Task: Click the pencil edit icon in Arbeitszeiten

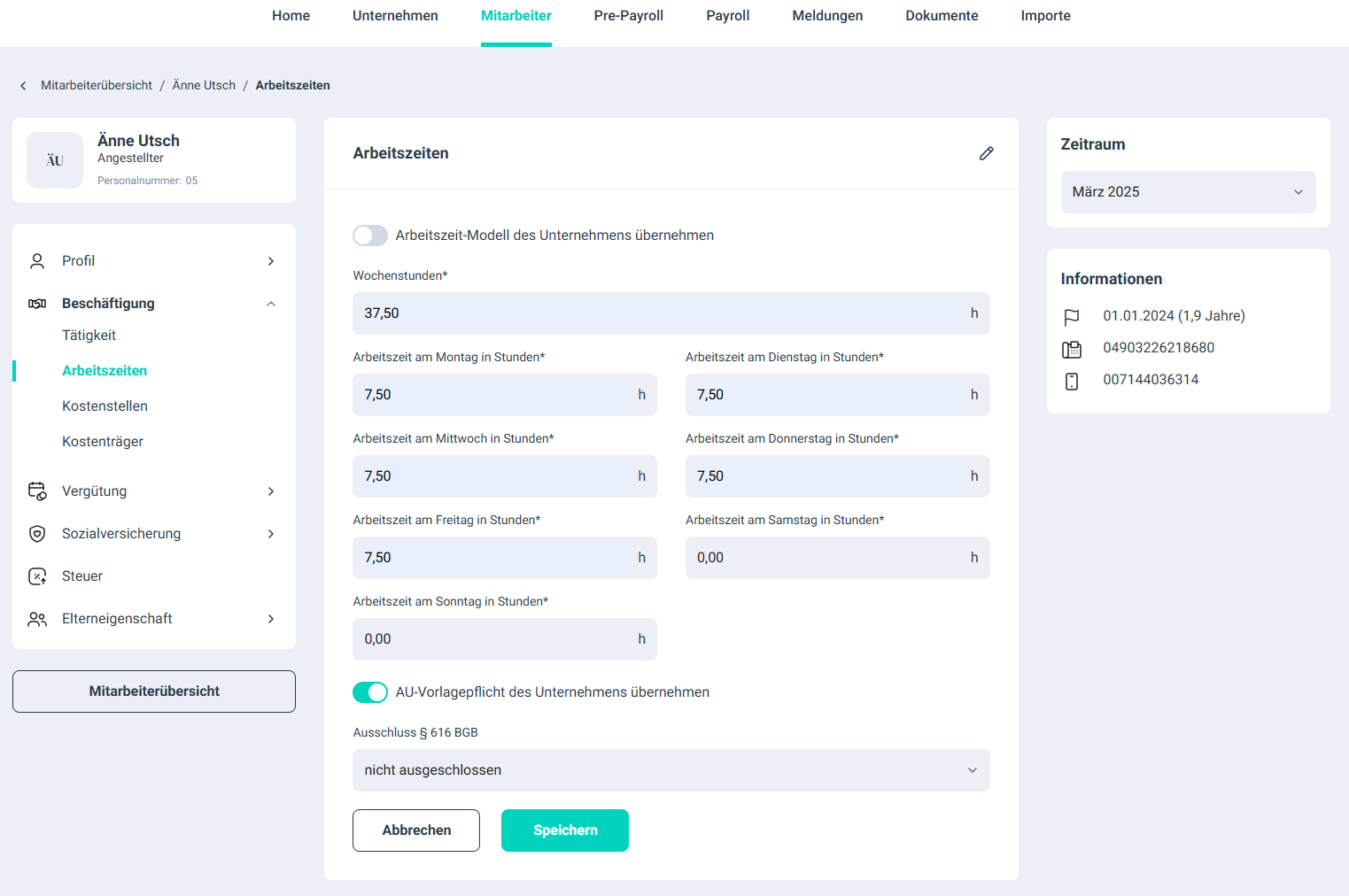Action: click(x=986, y=153)
